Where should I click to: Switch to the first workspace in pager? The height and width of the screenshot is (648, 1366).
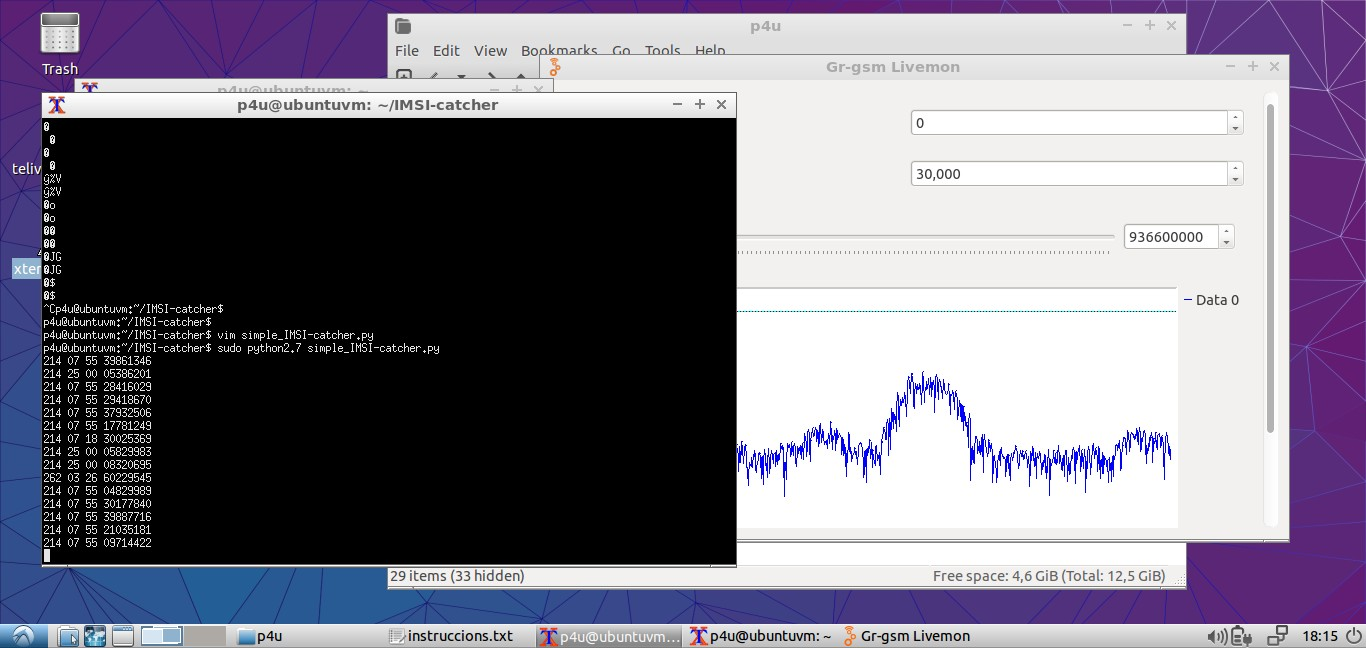pyautogui.click(x=162, y=636)
